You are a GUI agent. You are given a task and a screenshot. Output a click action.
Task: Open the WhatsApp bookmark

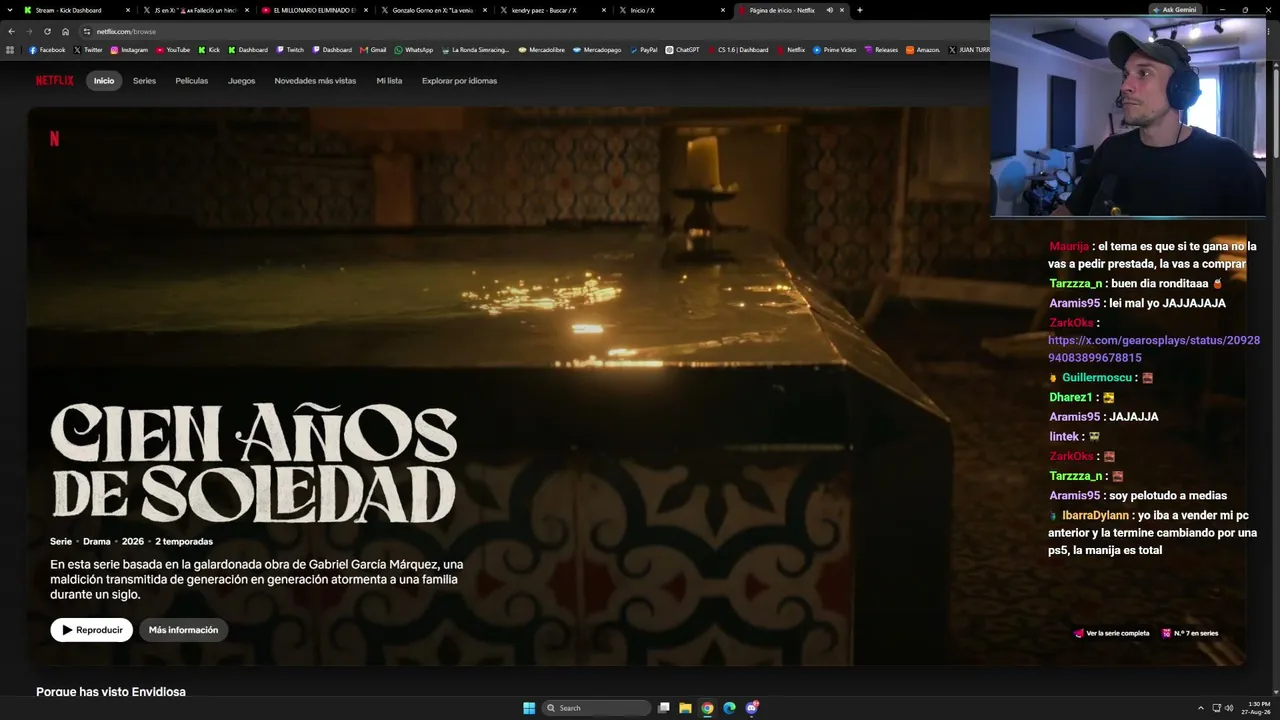414,50
